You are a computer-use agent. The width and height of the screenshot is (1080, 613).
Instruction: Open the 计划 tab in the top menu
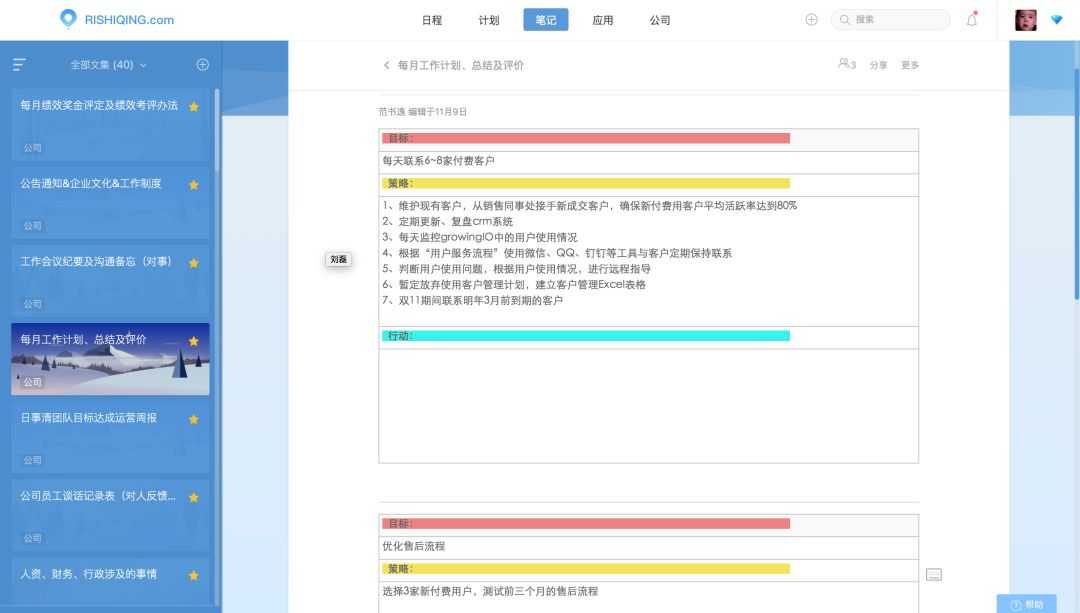pyautogui.click(x=489, y=19)
